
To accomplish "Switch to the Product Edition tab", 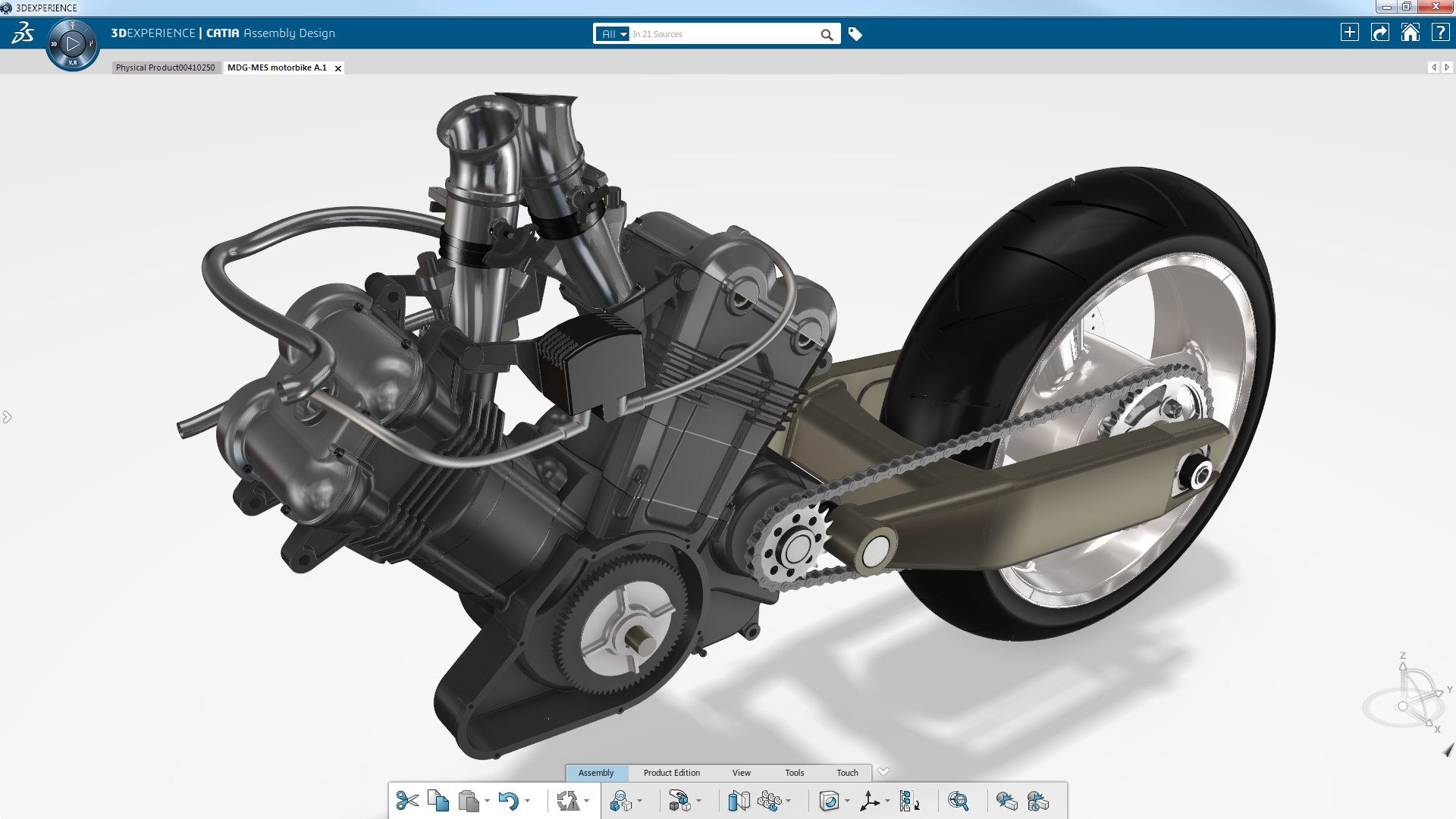I will (x=671, y=773).
